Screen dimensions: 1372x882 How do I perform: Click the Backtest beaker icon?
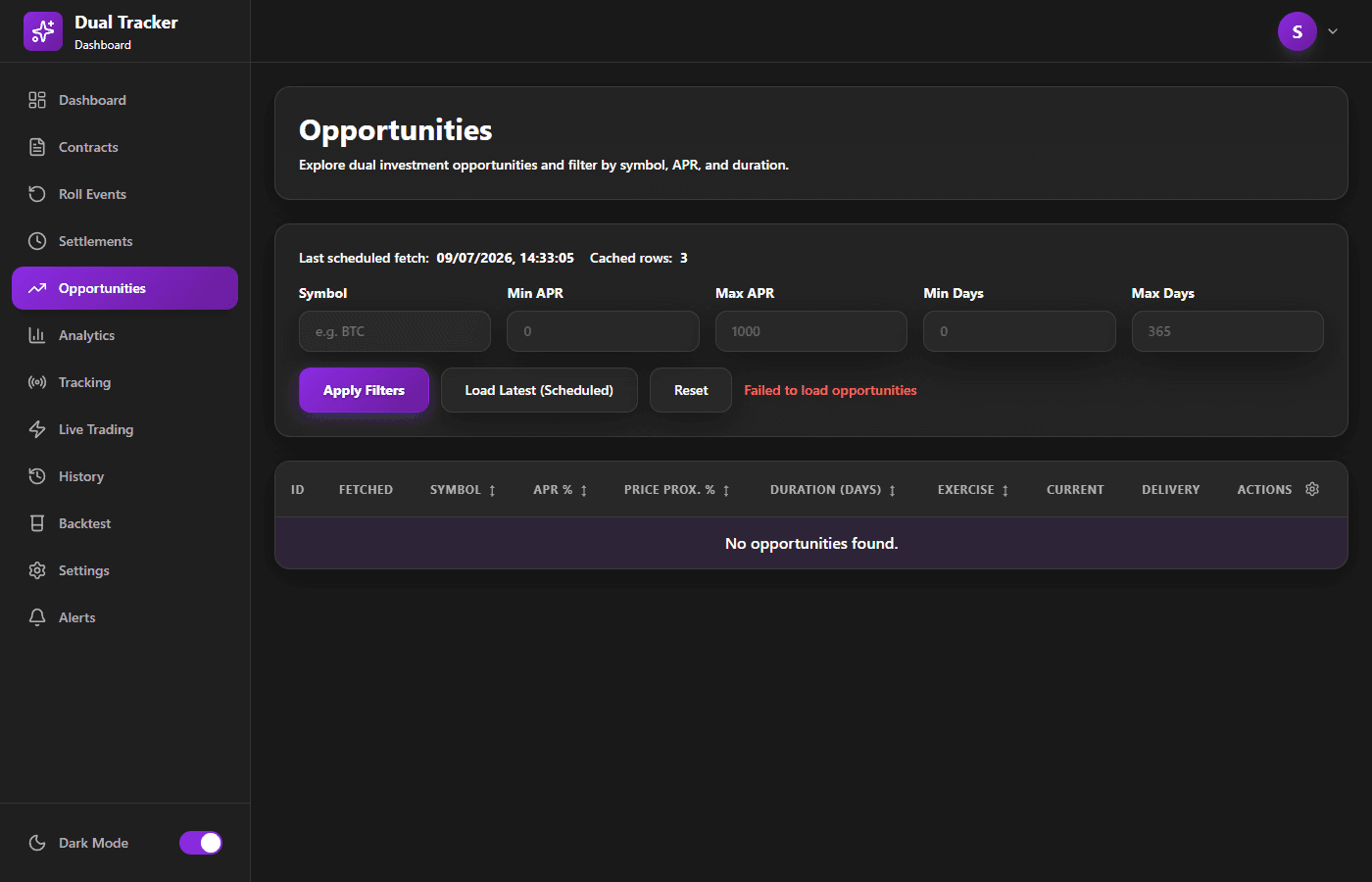[37, 523]
